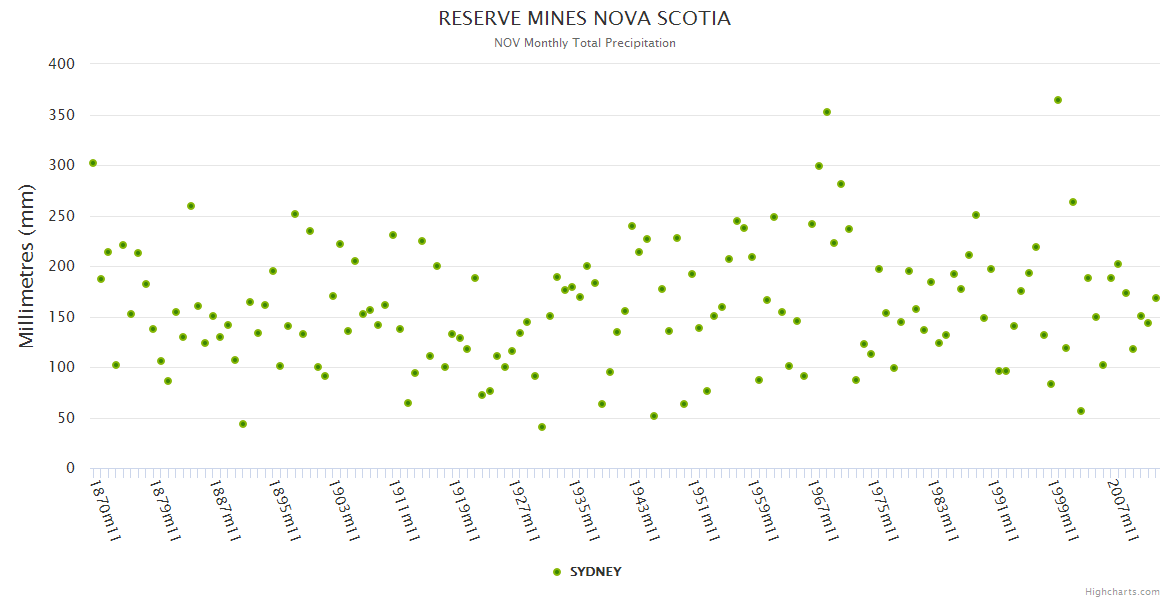This screenshot has width=1170, height=600.
Task: Click the 2007m11 x-axis label
Action: click(x=1125, y=510)
